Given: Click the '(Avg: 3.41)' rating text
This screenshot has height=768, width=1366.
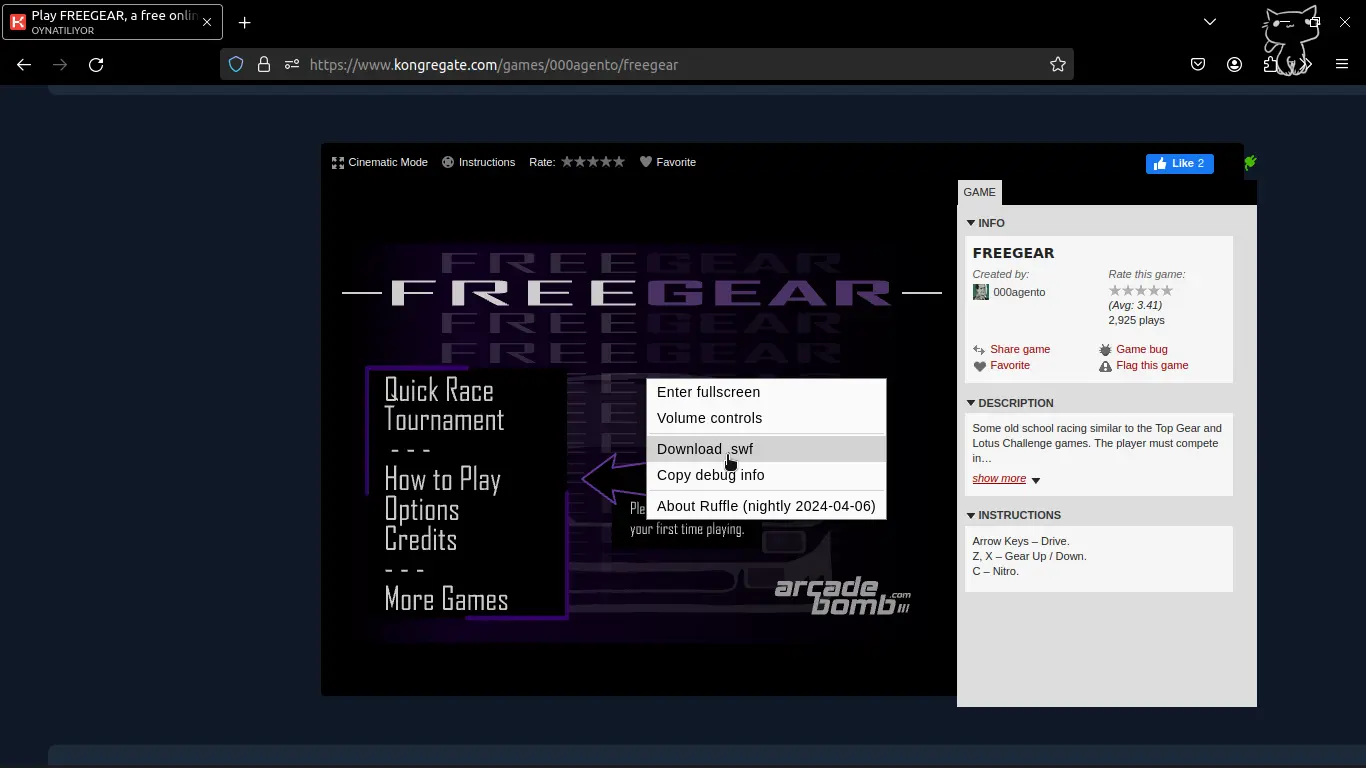Looking at the screenshot, I should tap(1135, 306).
